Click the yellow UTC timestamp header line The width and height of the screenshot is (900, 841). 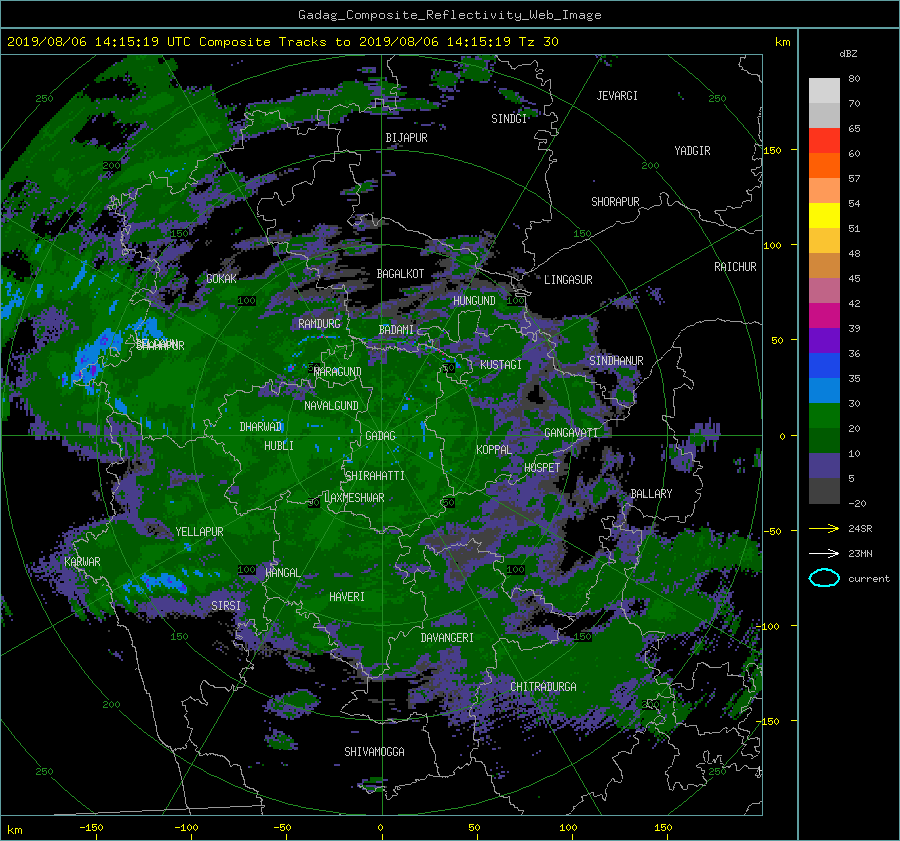(282, 42)
